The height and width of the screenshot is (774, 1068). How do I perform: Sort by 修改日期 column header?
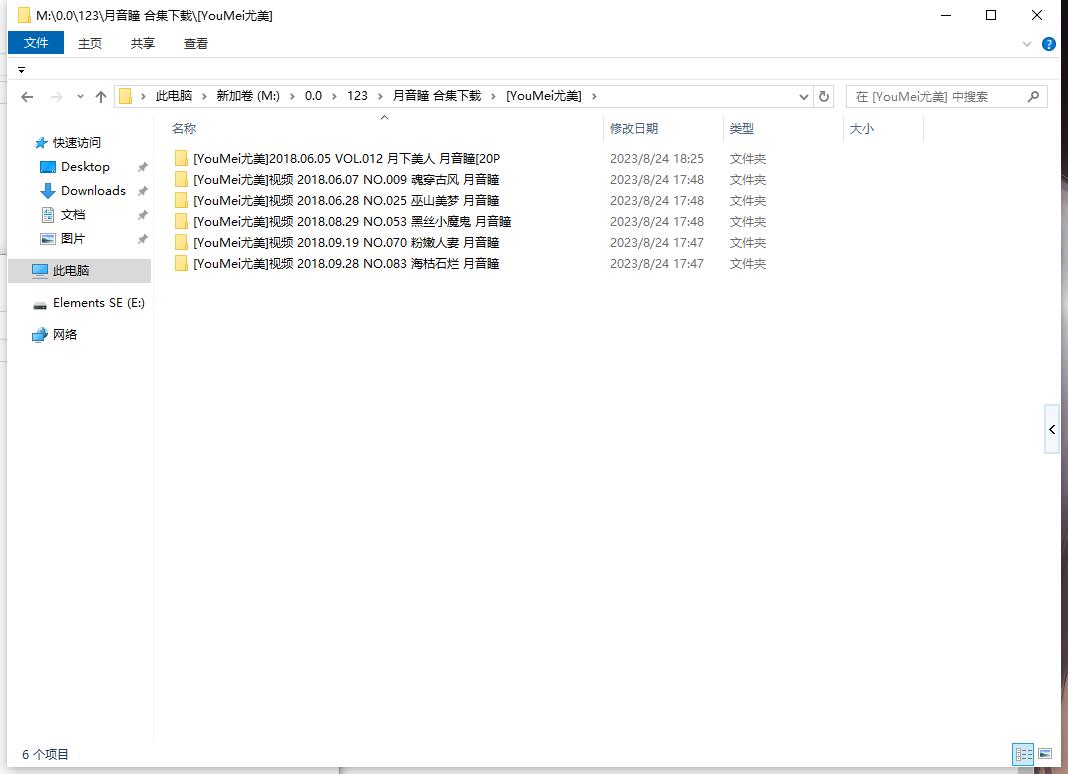pos(633,128)
